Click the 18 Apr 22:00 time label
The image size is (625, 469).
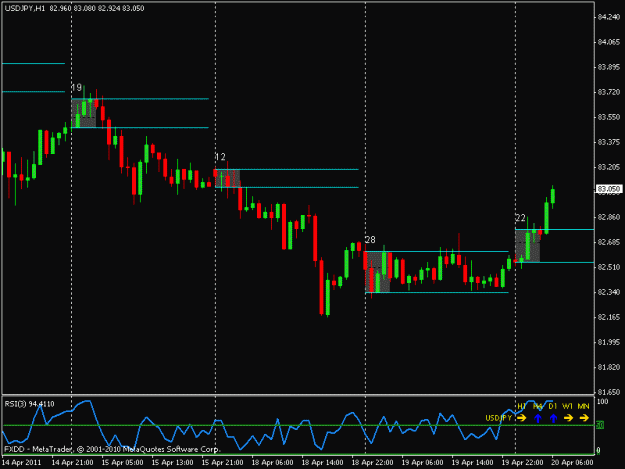pyautogui.click(x=372, y=462)
